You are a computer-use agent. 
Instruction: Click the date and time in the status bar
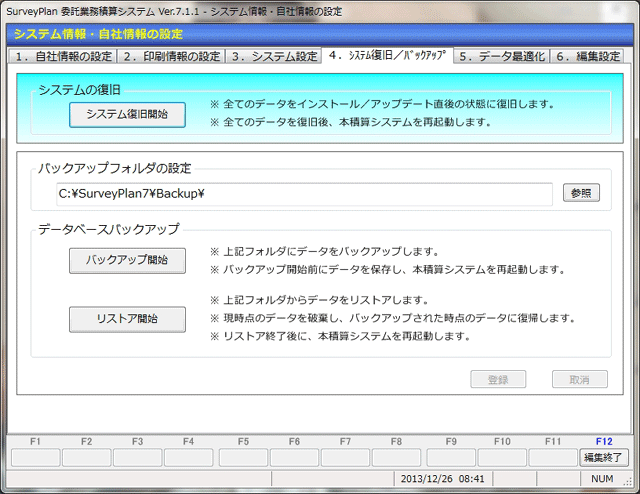442,478
